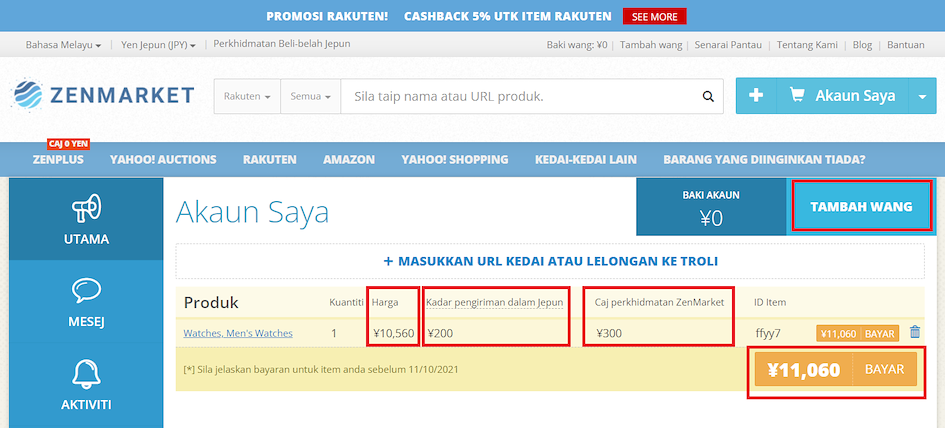Open Mesej speech-bubble sidebar section

click(86, 302)
